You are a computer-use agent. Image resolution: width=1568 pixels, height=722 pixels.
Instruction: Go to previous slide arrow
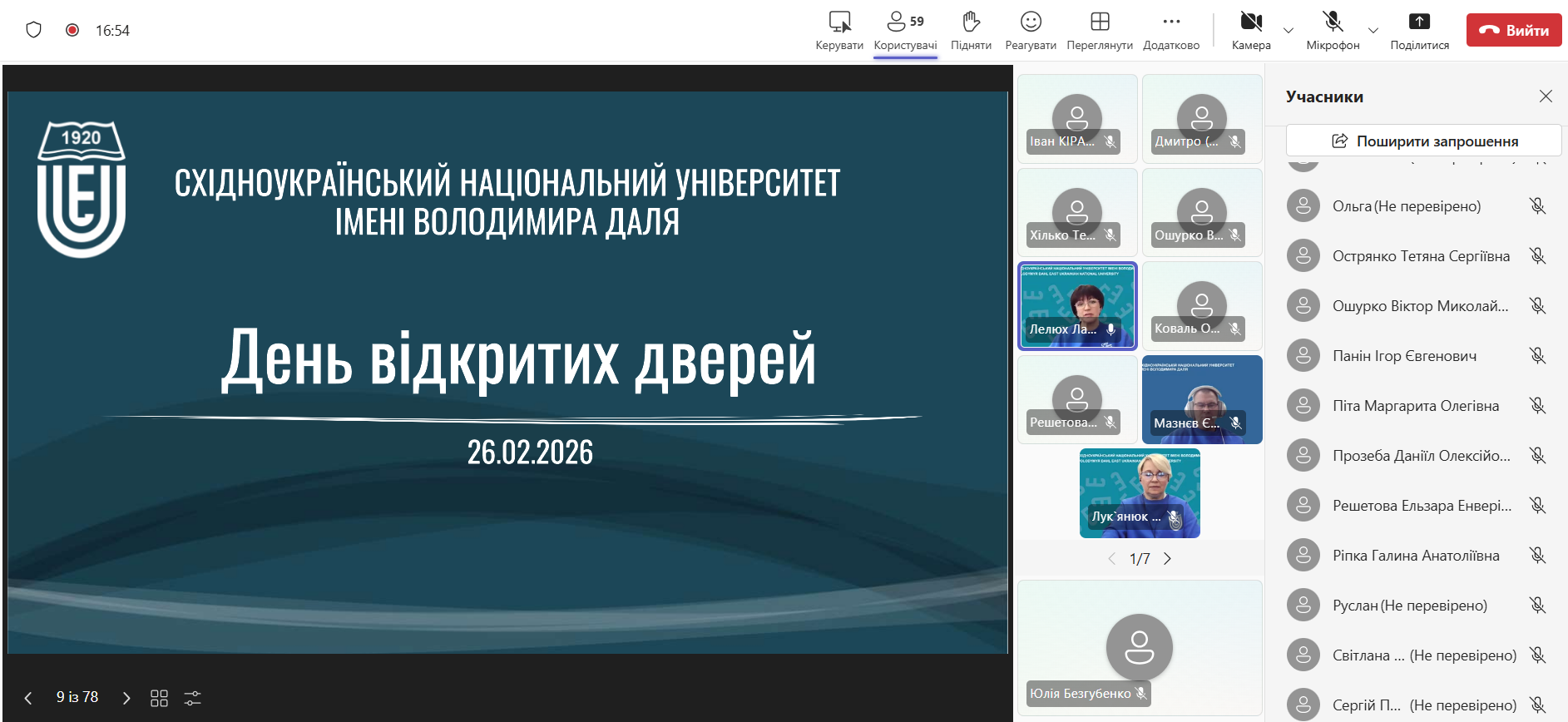pos(28,698)
